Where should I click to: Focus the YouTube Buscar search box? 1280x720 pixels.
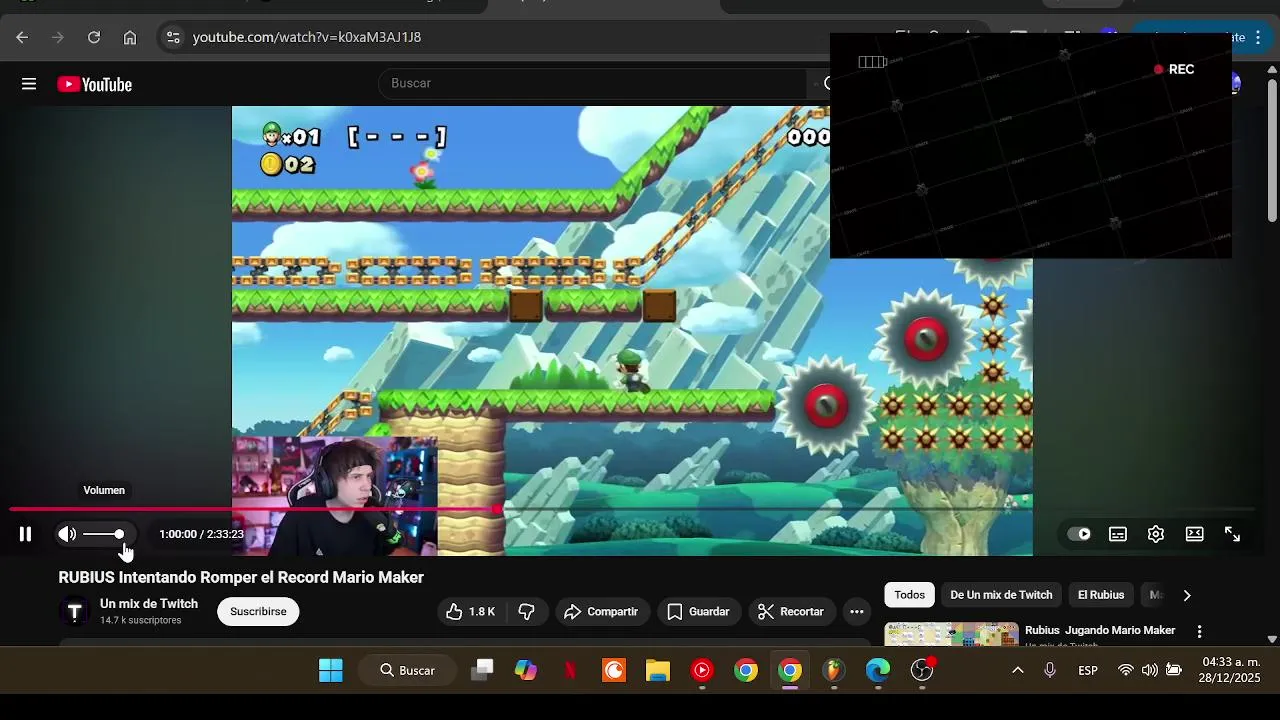pyautogui.click(x=594, y=83)
